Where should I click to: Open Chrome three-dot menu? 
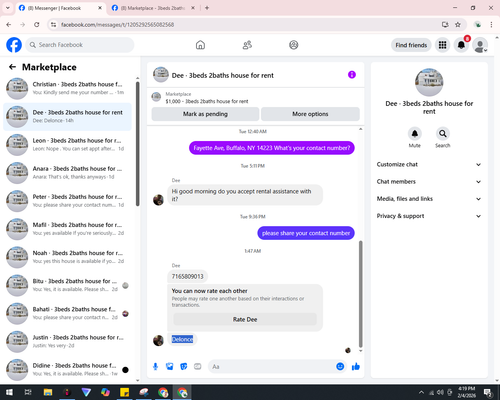(x=491, y=25)
